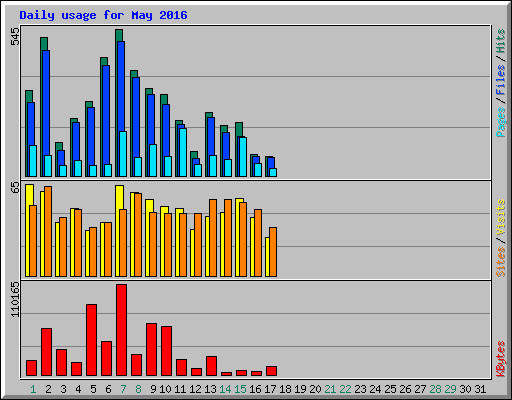
Task: Click the cyan Pages bar for day 15
Action: (x=243, y=157)
